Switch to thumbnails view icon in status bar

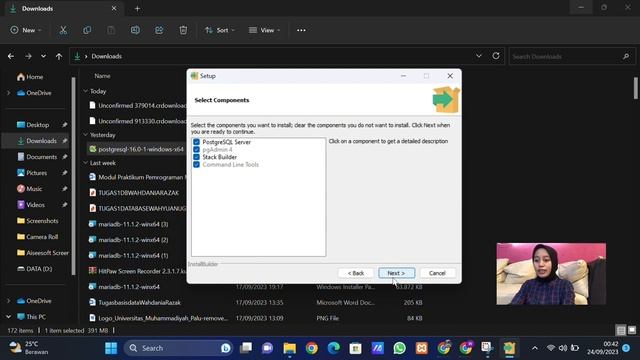[x=632, y=330]
